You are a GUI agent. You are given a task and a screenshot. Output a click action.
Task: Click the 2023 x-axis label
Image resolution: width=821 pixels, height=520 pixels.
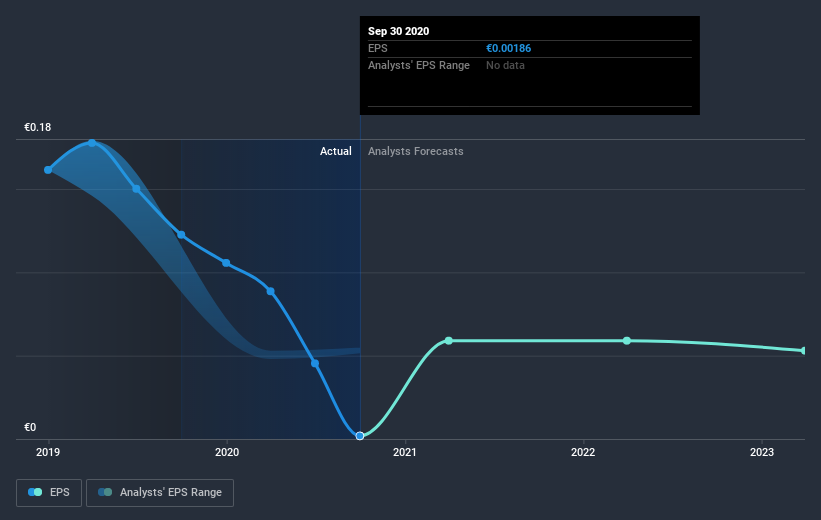pyautogui.click(x=761, y=452)
